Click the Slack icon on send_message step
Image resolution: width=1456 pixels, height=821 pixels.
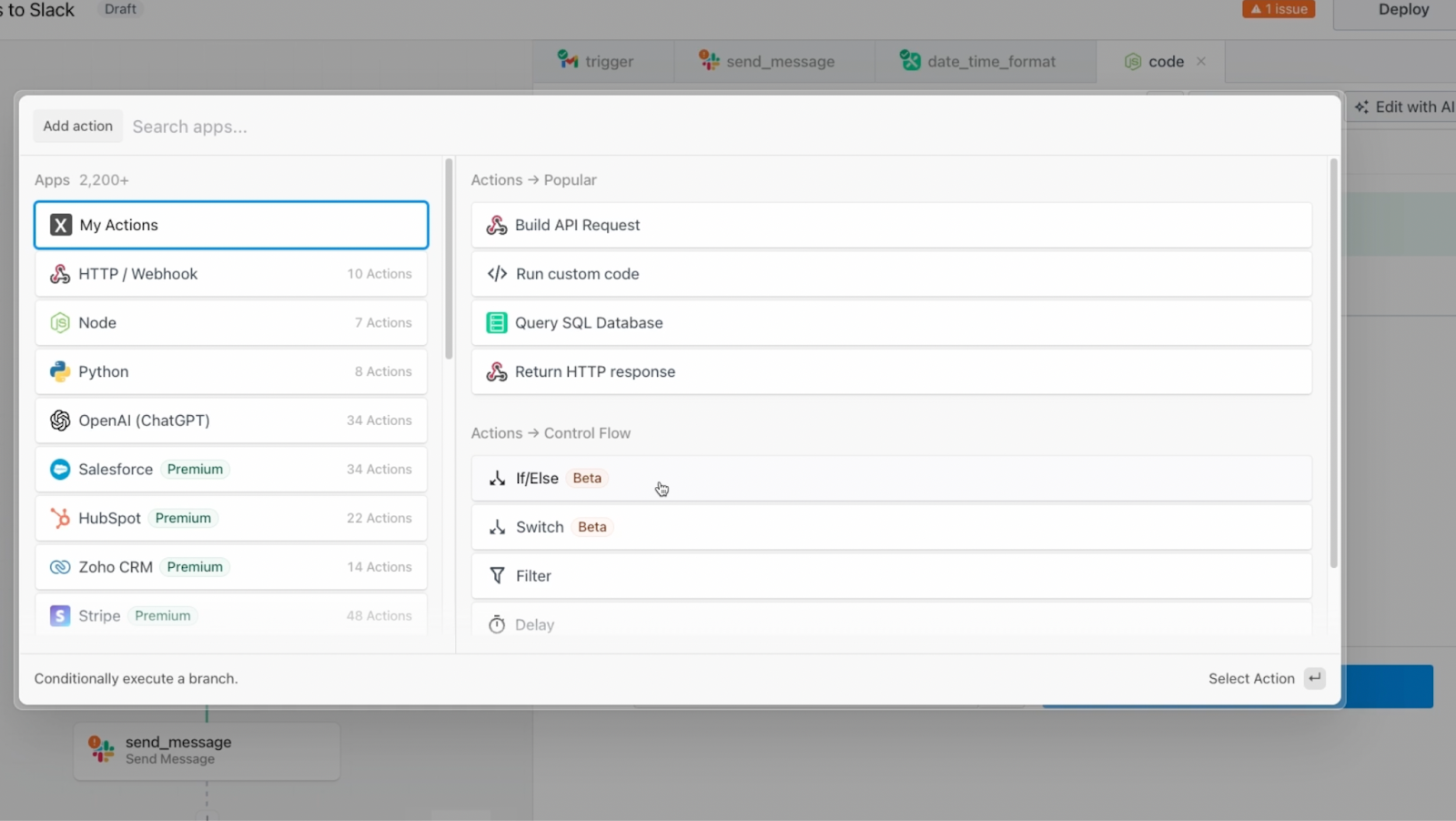[101, 750]
